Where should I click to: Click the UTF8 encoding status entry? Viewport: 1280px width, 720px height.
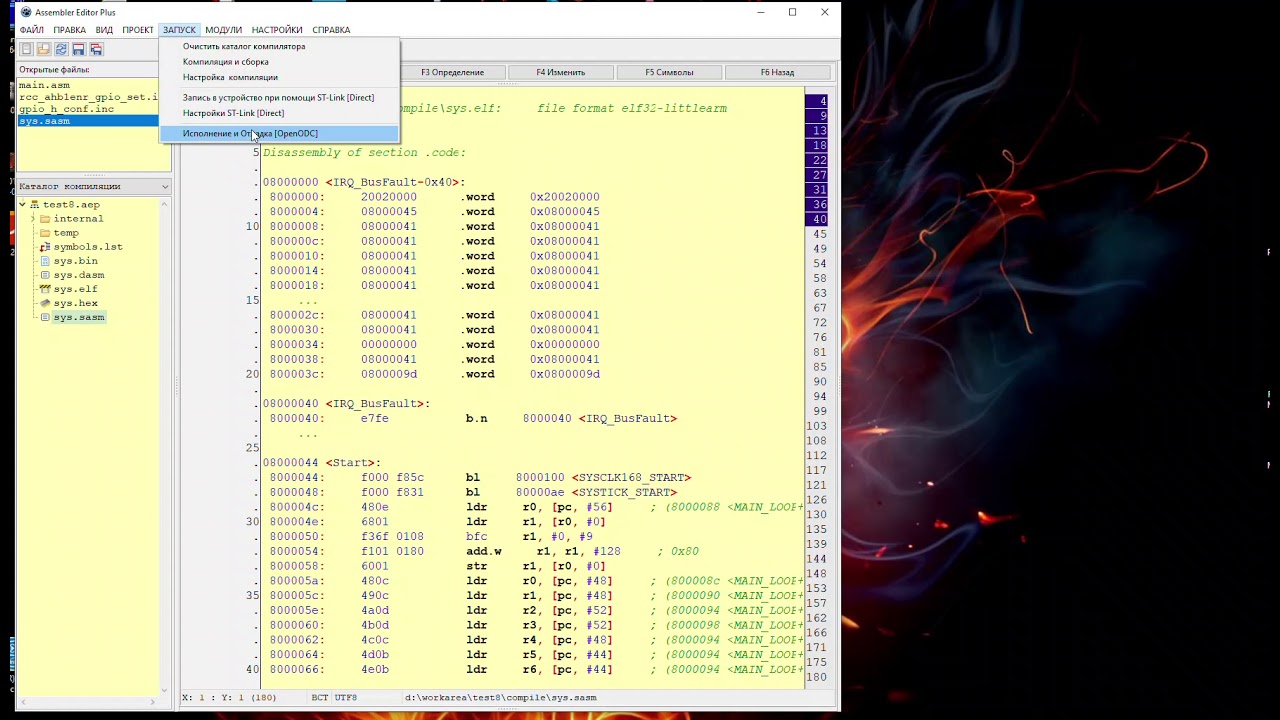(x=345, y=697)
